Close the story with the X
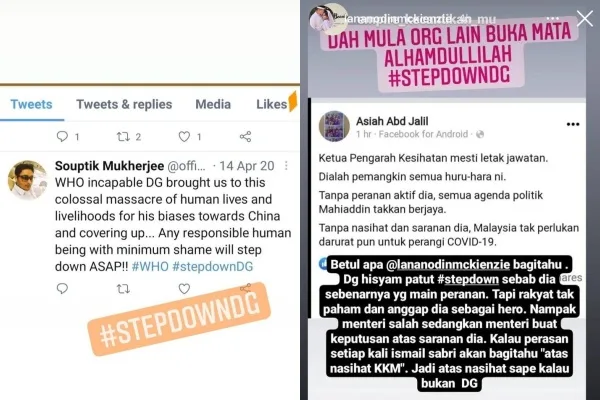This screenshot has height=400, width=600. [x=585, y=18]
